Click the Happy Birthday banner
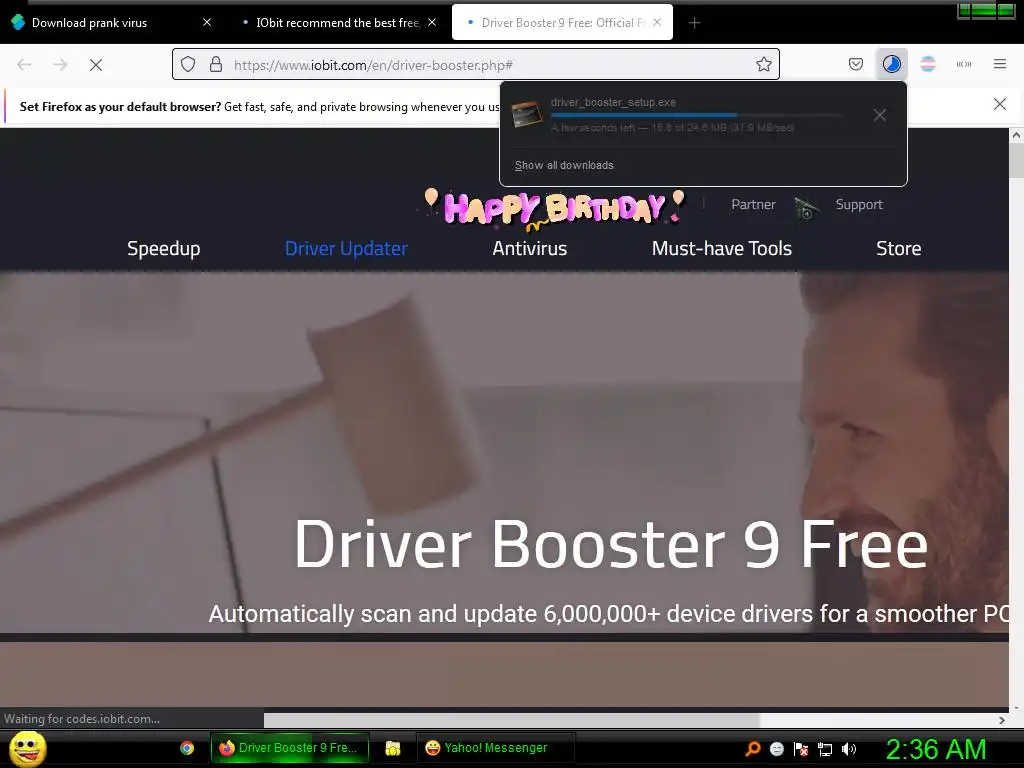Image resolution: width=1024 pixels, height=768 pixels. (554, 209)
